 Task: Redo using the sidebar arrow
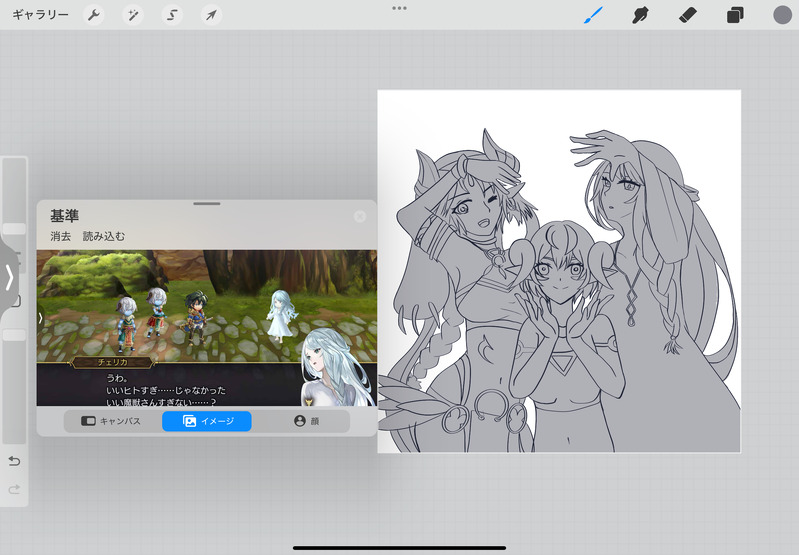click(x=14, y=489)
